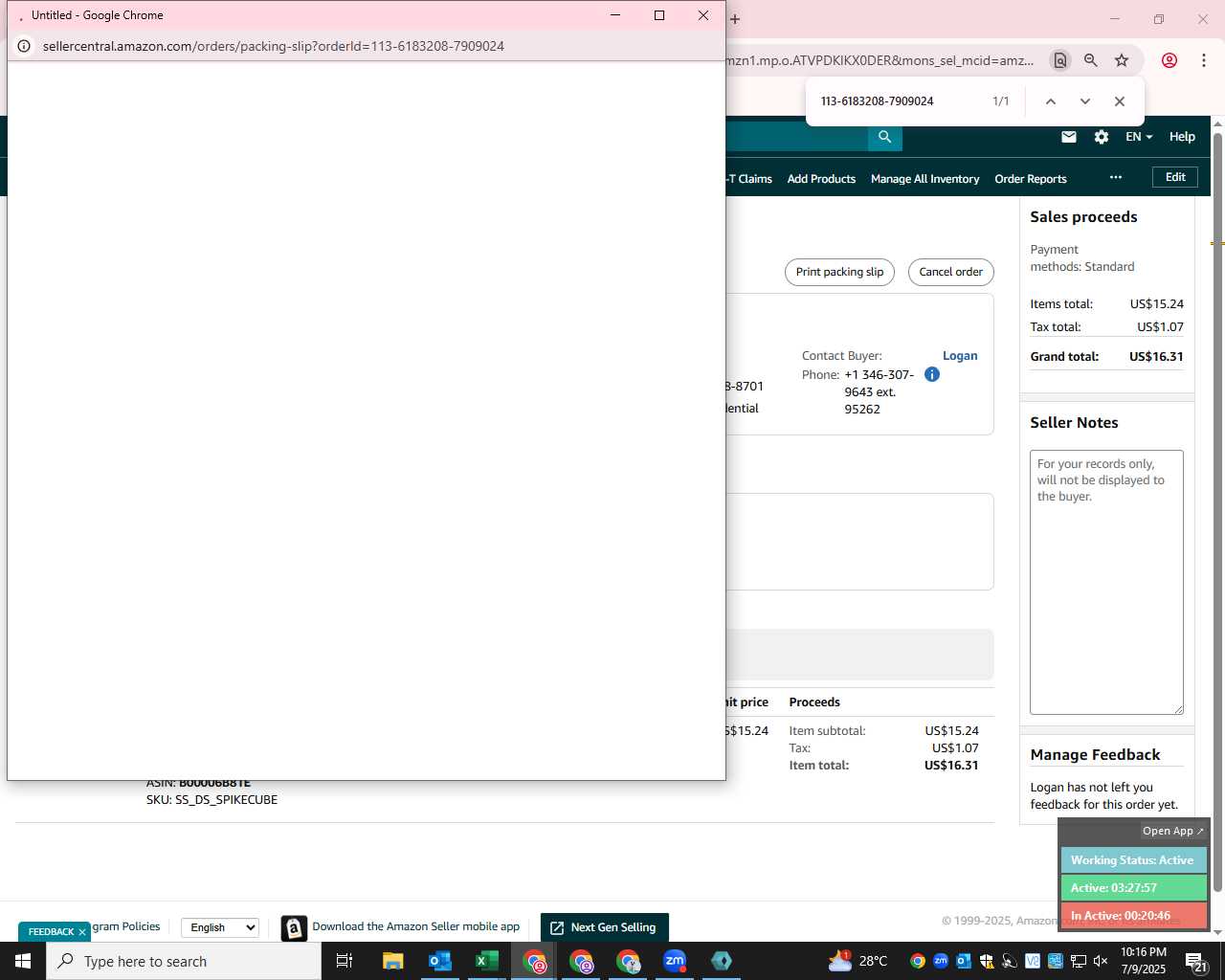
Task: Open the Zoom app taskbar icon
Action: click(675, 961)
